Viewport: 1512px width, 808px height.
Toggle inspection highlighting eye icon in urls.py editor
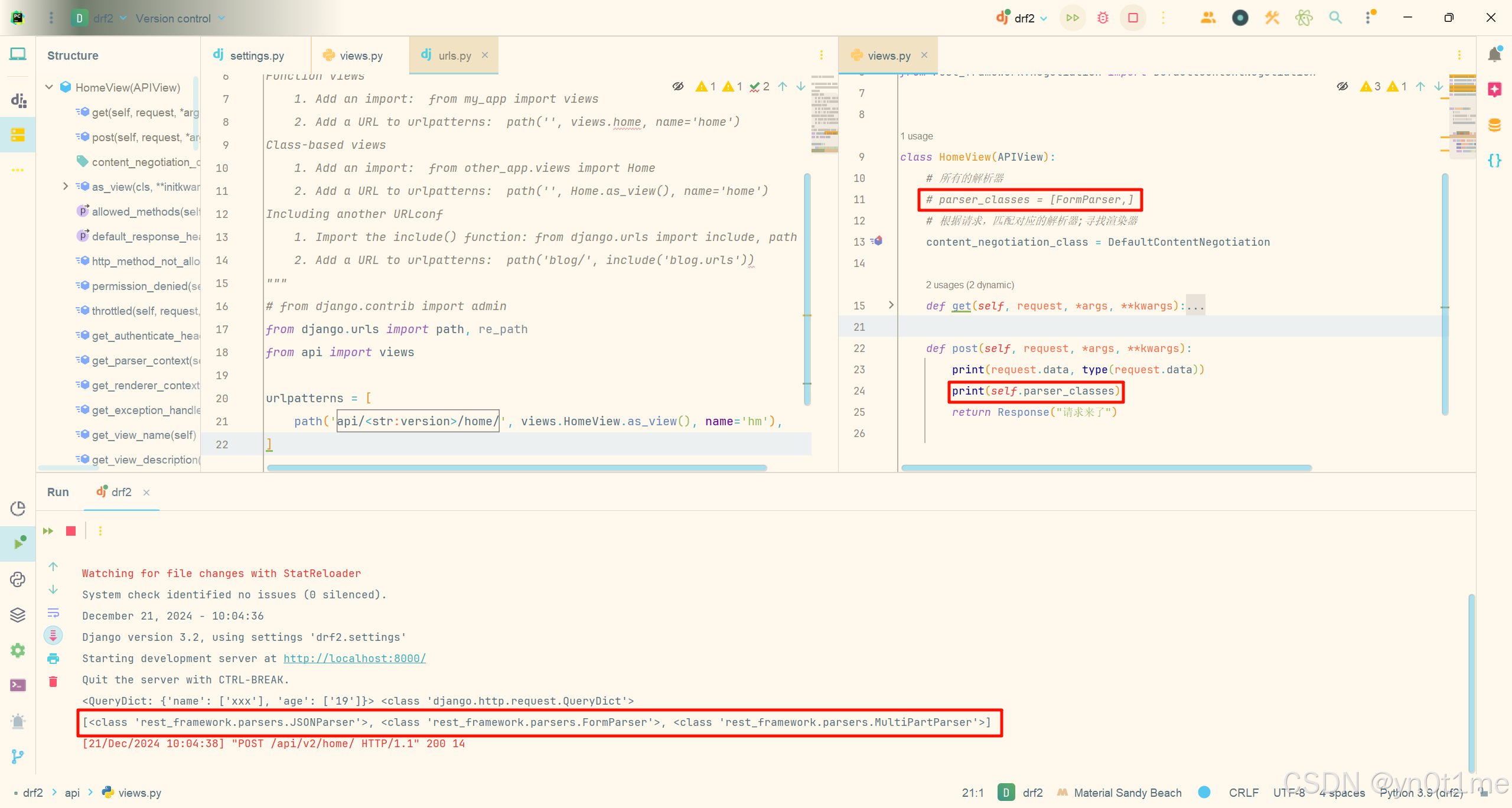[678, 87]
